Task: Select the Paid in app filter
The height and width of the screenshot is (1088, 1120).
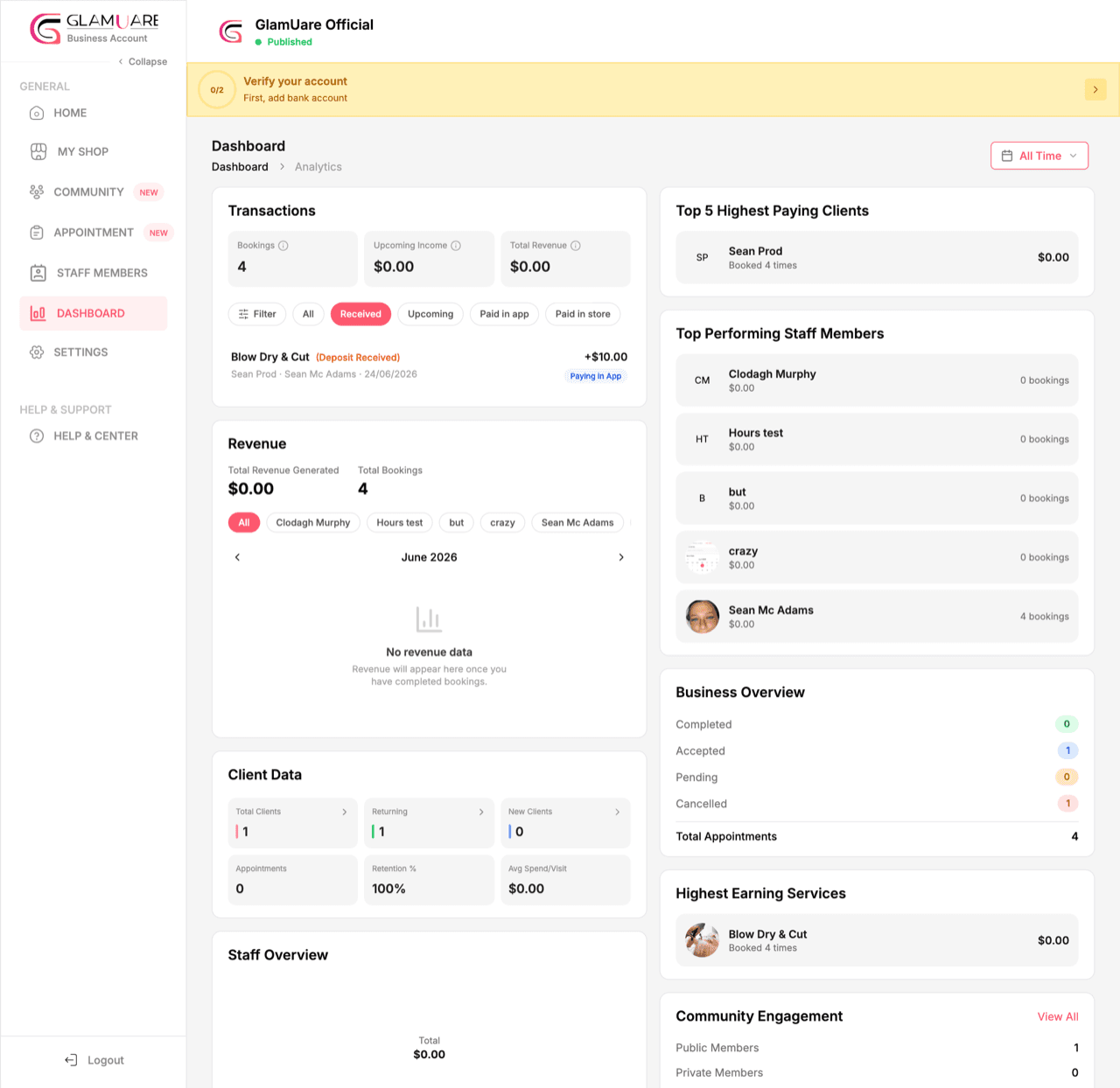Action: click(504, 314)
